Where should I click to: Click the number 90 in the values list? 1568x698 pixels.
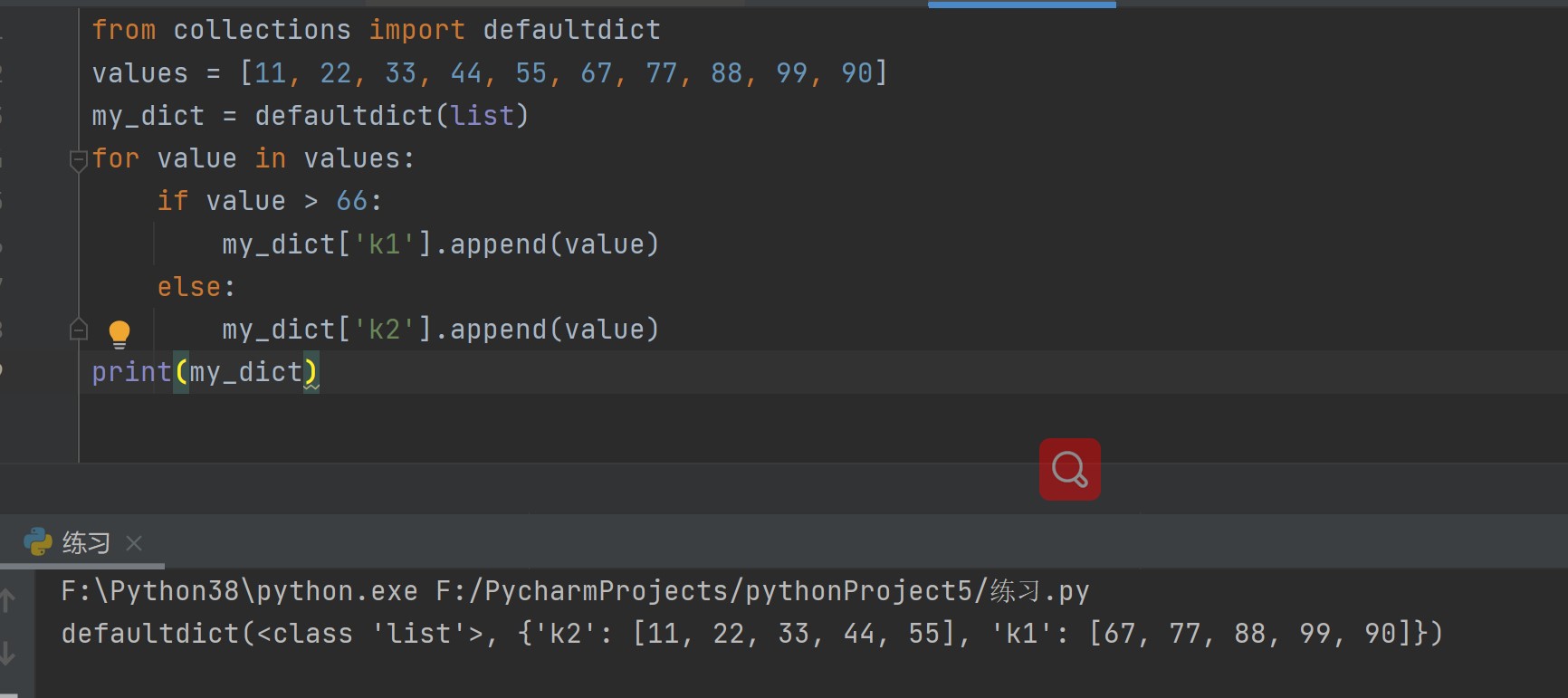click(856, 73)
